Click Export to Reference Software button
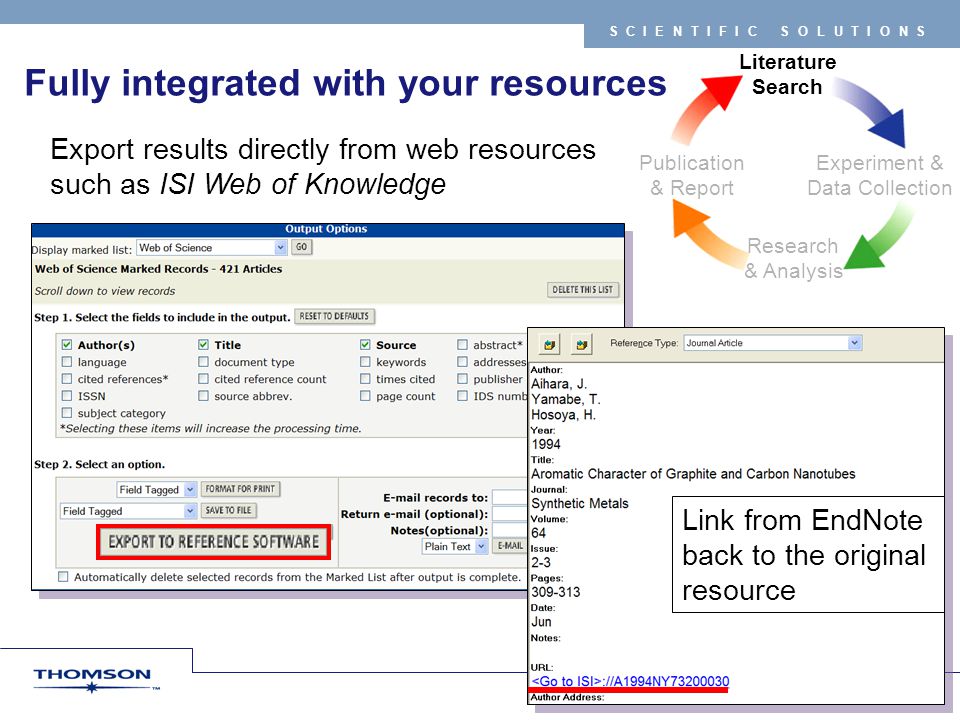The height and width of the screenshot is (720, 960). point(214,542)
